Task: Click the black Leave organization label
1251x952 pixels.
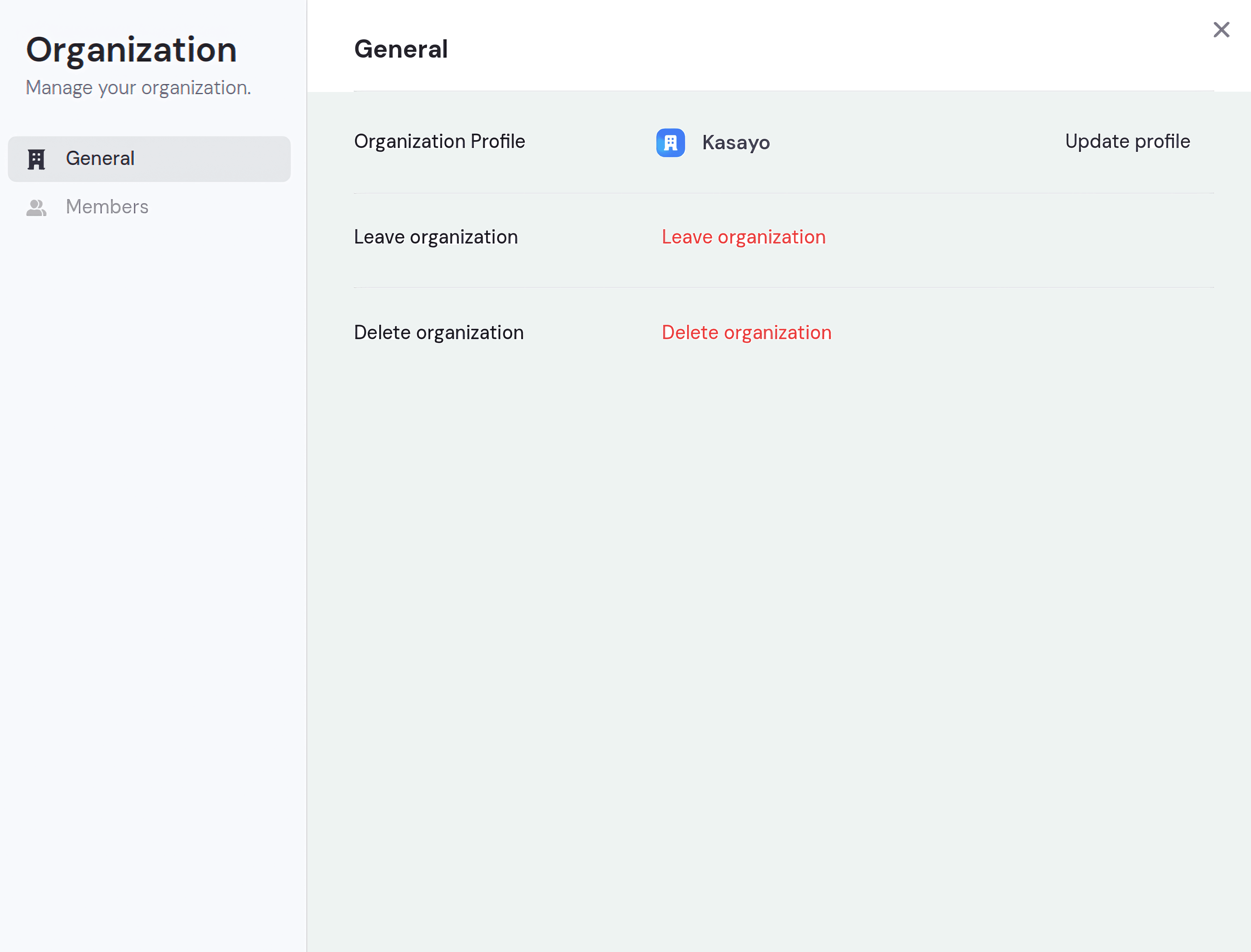Action: click(435, 237)
